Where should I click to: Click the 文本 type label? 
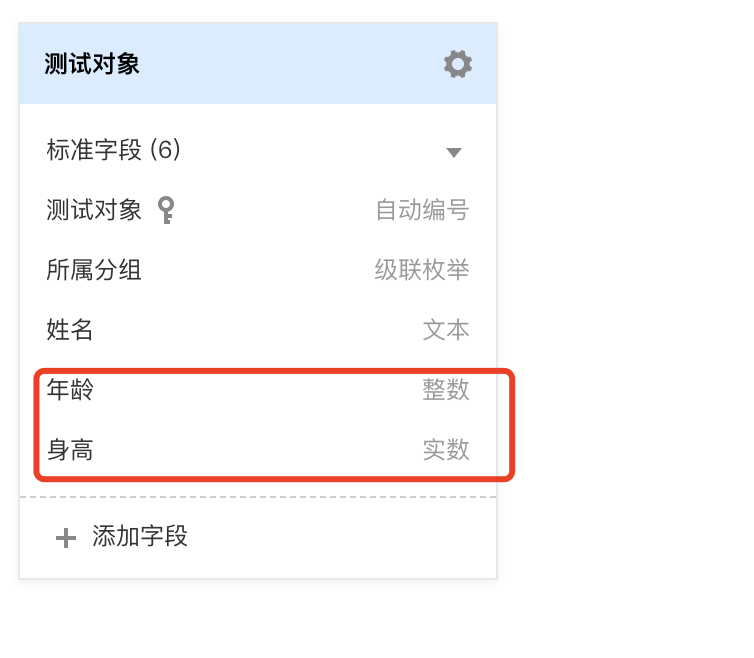coord(446,330)
